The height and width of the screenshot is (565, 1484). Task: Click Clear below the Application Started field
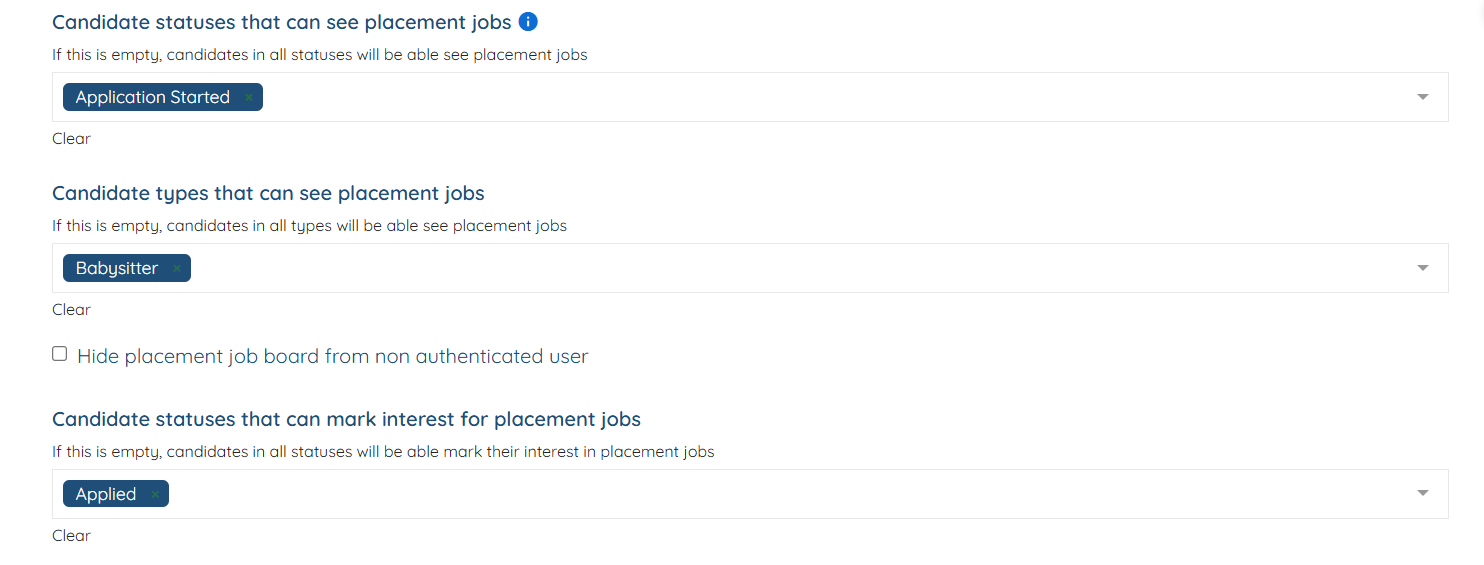71,139
